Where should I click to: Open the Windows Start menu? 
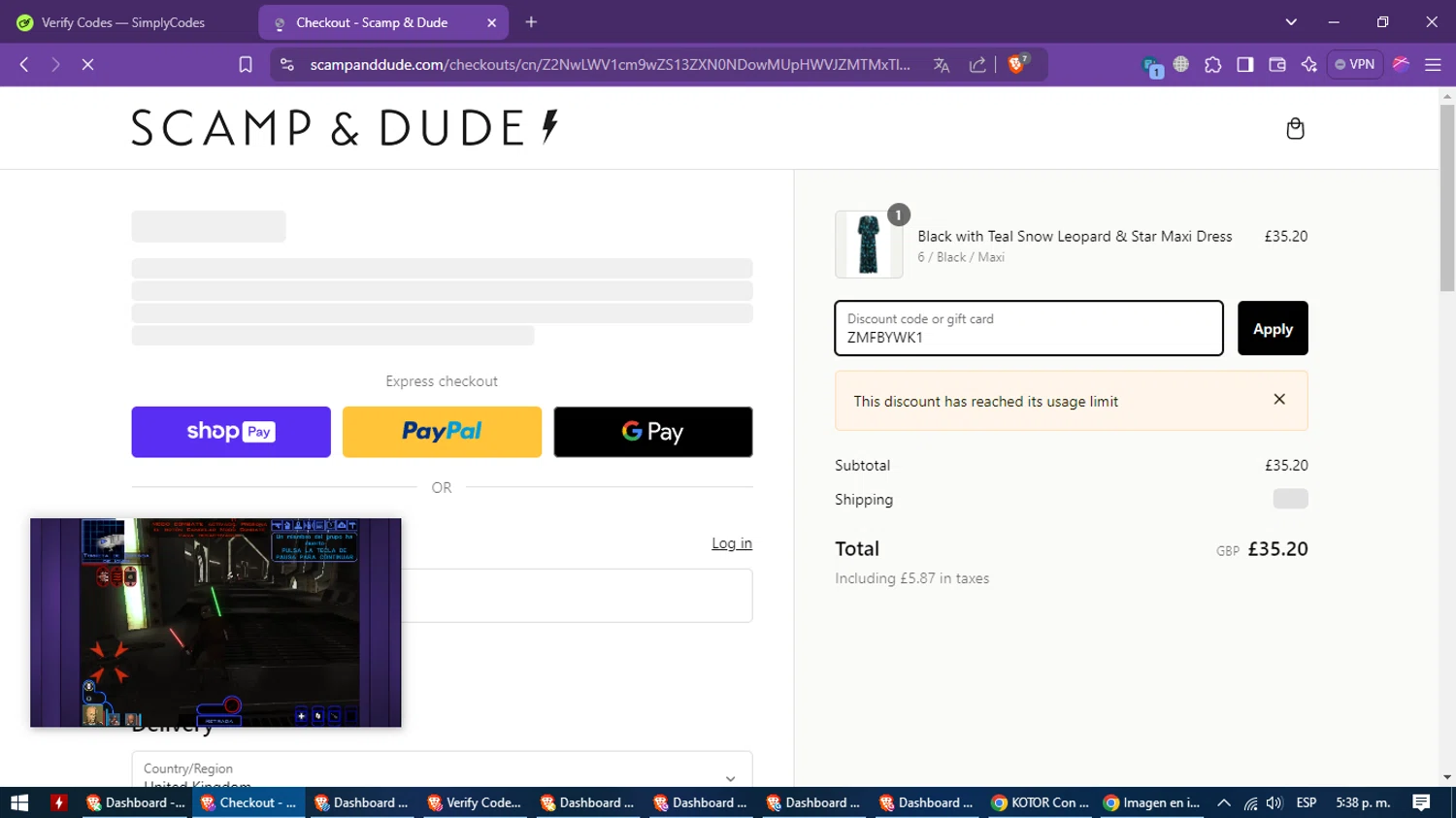tap(19, 802)
